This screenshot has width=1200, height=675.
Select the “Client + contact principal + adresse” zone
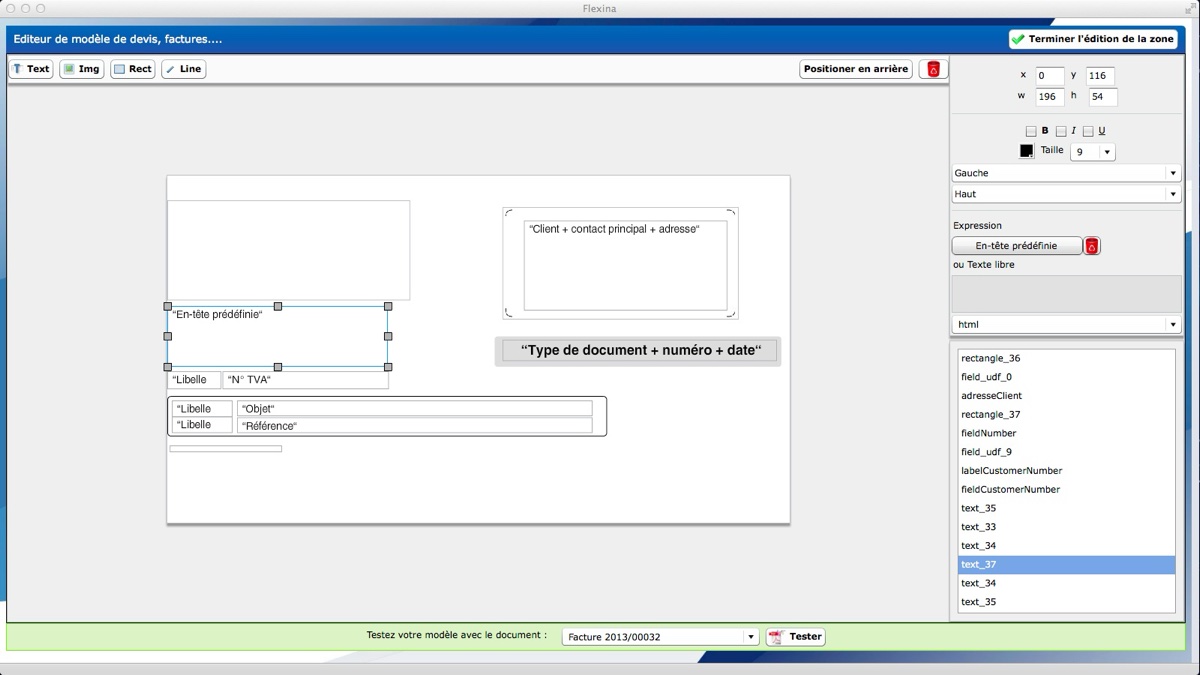pyautogui.click(x=625, y=265)
